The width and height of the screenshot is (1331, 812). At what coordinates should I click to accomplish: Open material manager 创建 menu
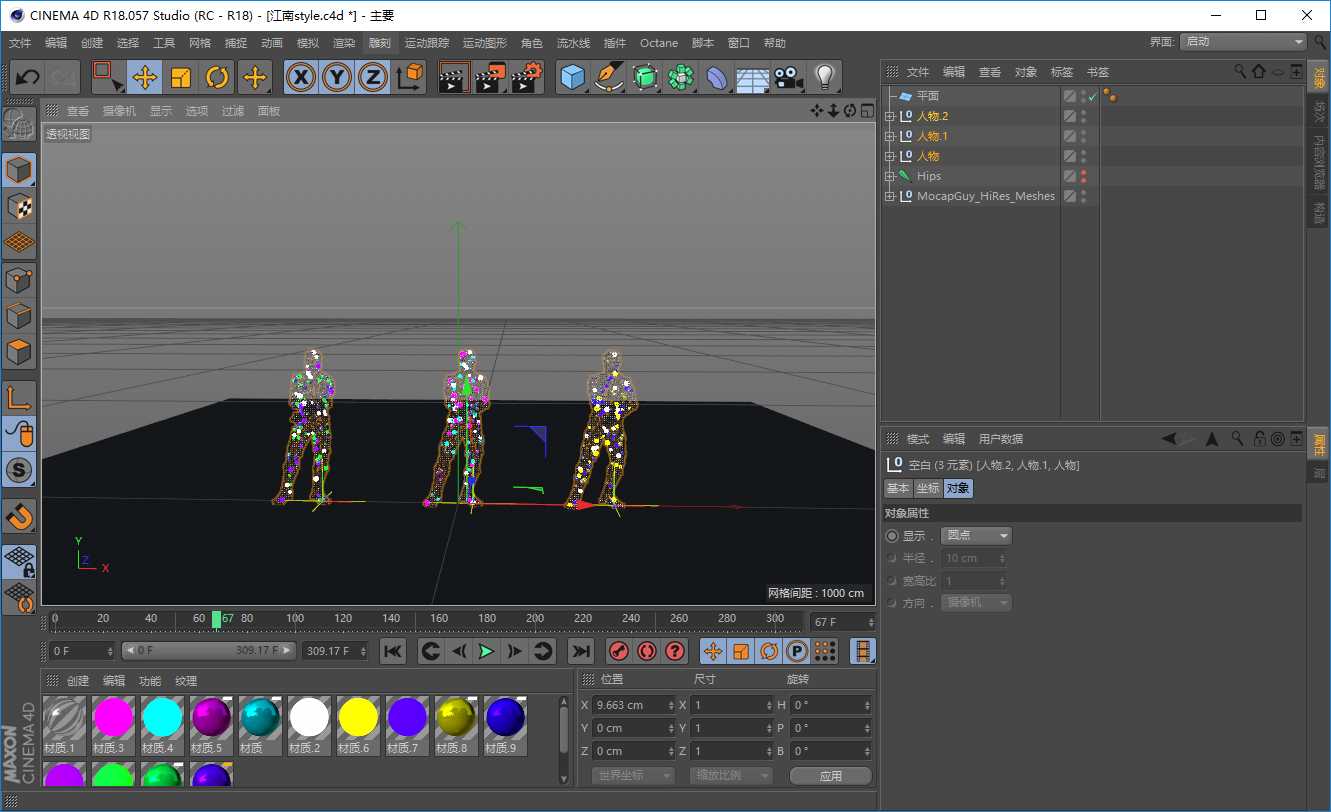tap(78, 681)
